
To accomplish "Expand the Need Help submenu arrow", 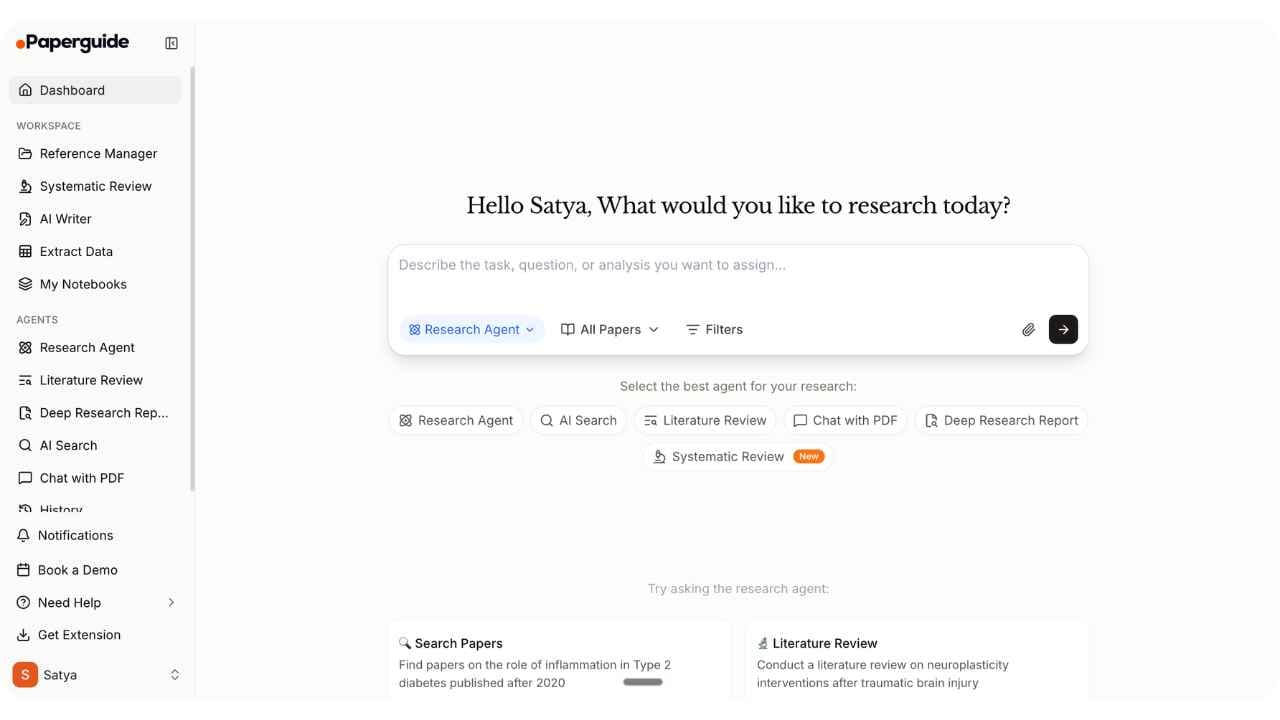I will tap(171, 602).
